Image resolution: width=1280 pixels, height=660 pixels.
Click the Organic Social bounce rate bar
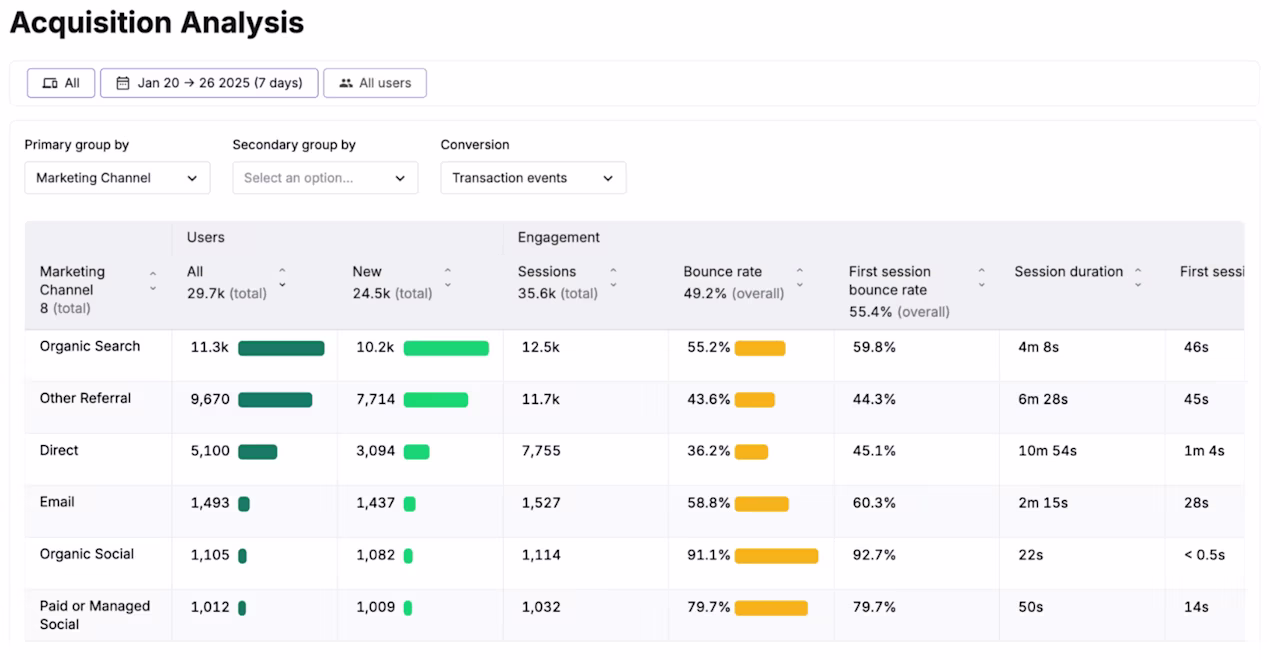776,556
